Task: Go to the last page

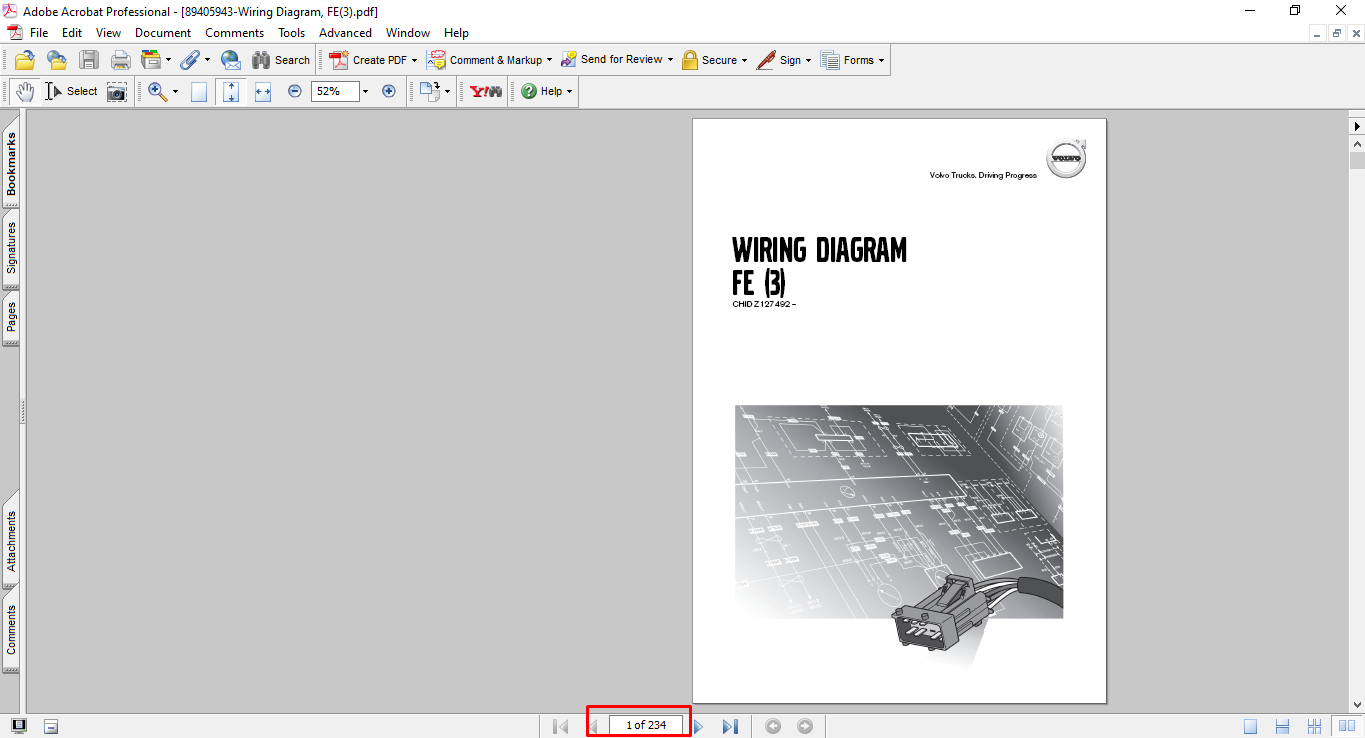Action: 730,726
